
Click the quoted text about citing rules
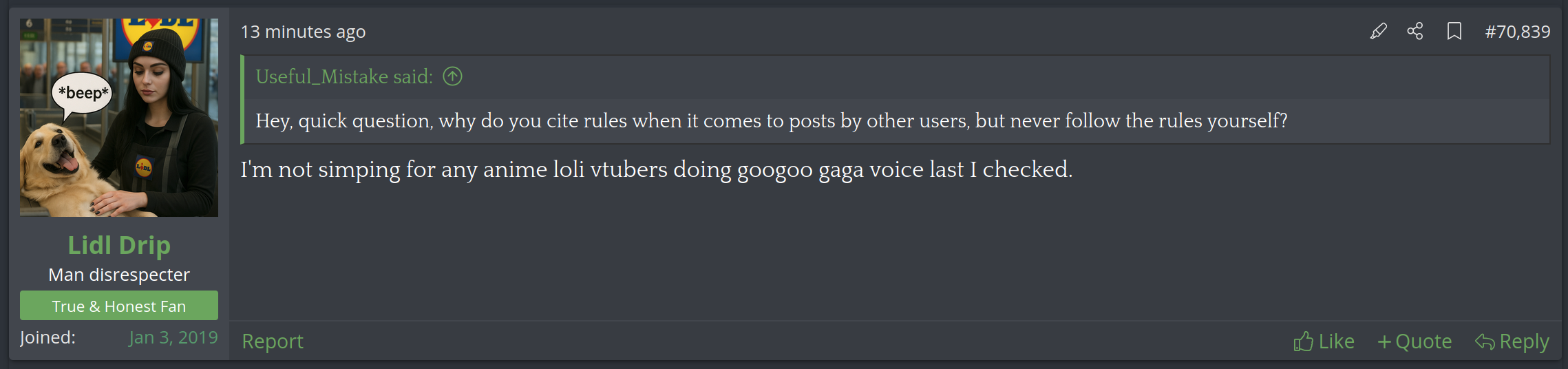pyautogui.click(x=771, y=120)
